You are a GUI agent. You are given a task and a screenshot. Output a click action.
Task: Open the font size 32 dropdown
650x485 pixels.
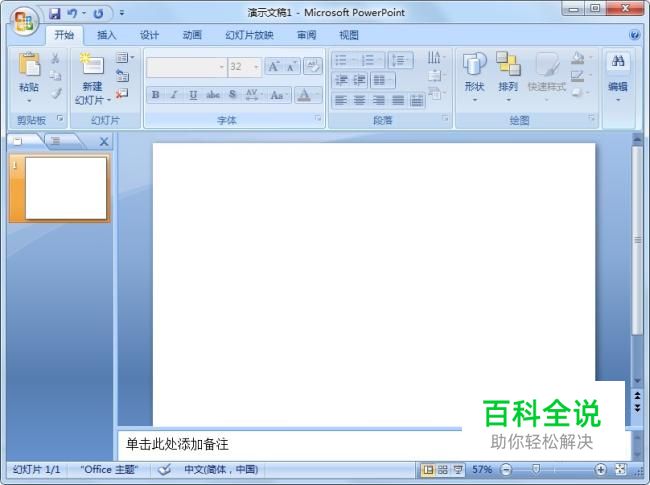pos(256,67)
